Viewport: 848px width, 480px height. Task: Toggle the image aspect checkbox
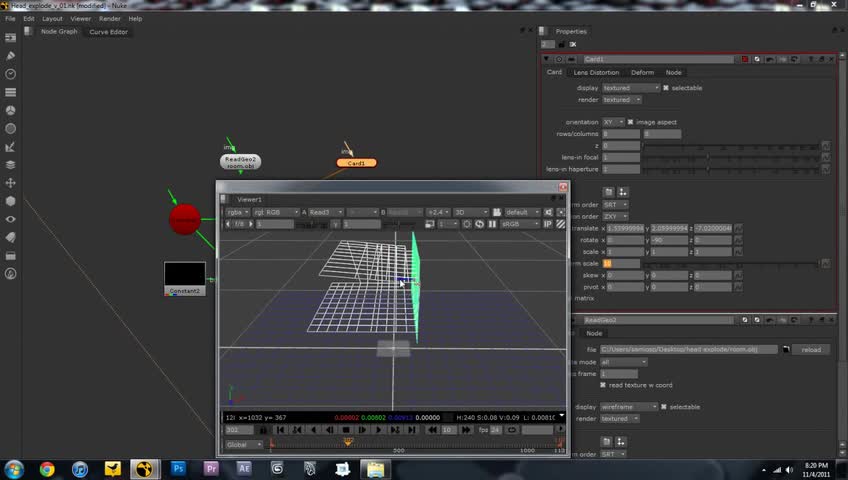(630, 122)
